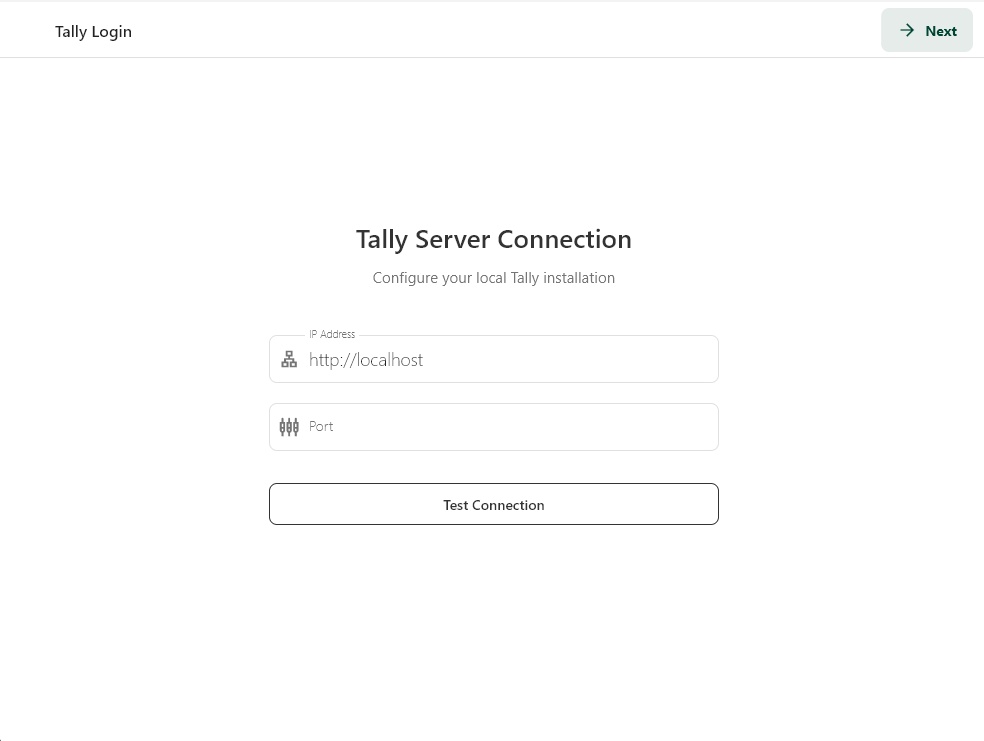Click the left edge of Test Connection button
Screen dimensions: 984x741
(280, 504)
